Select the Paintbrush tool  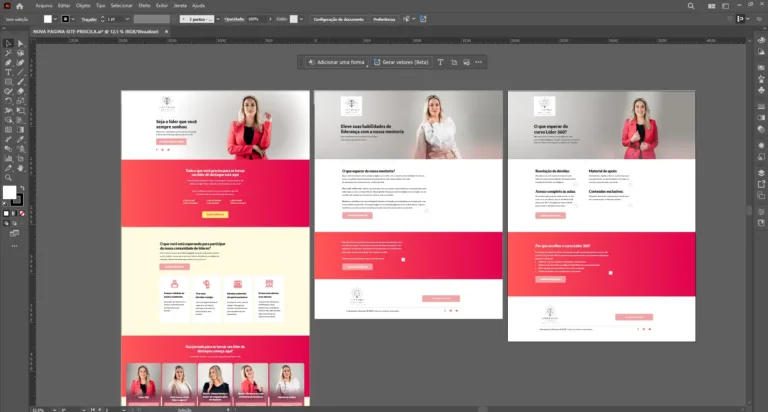coord(21,82)
